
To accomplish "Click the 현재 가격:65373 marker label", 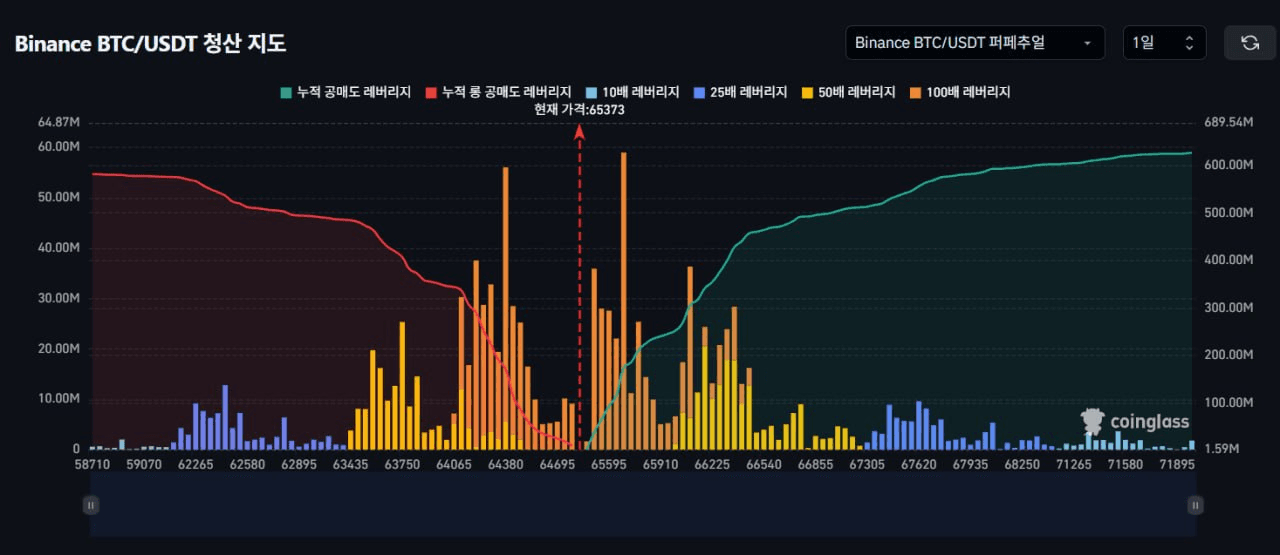I will [x=579, y=110].
